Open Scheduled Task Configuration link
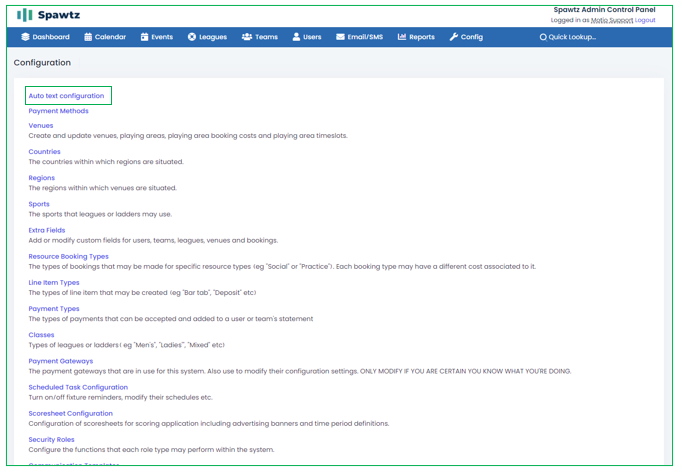The height and width of the screenshot is (474, 682). [x=78, y=387]
